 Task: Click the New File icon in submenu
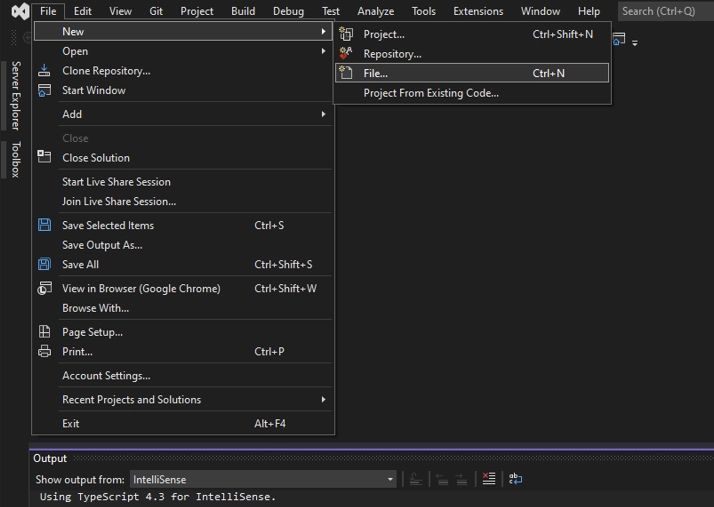pyautogui.click(x=346, y=73)
